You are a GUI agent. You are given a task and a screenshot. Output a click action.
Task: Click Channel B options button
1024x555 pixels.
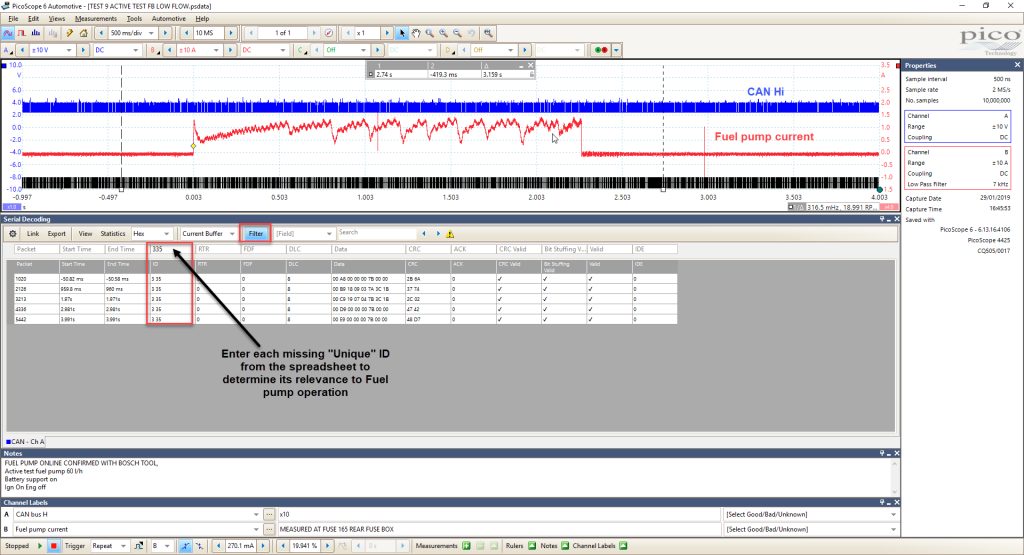pos(154,50)
